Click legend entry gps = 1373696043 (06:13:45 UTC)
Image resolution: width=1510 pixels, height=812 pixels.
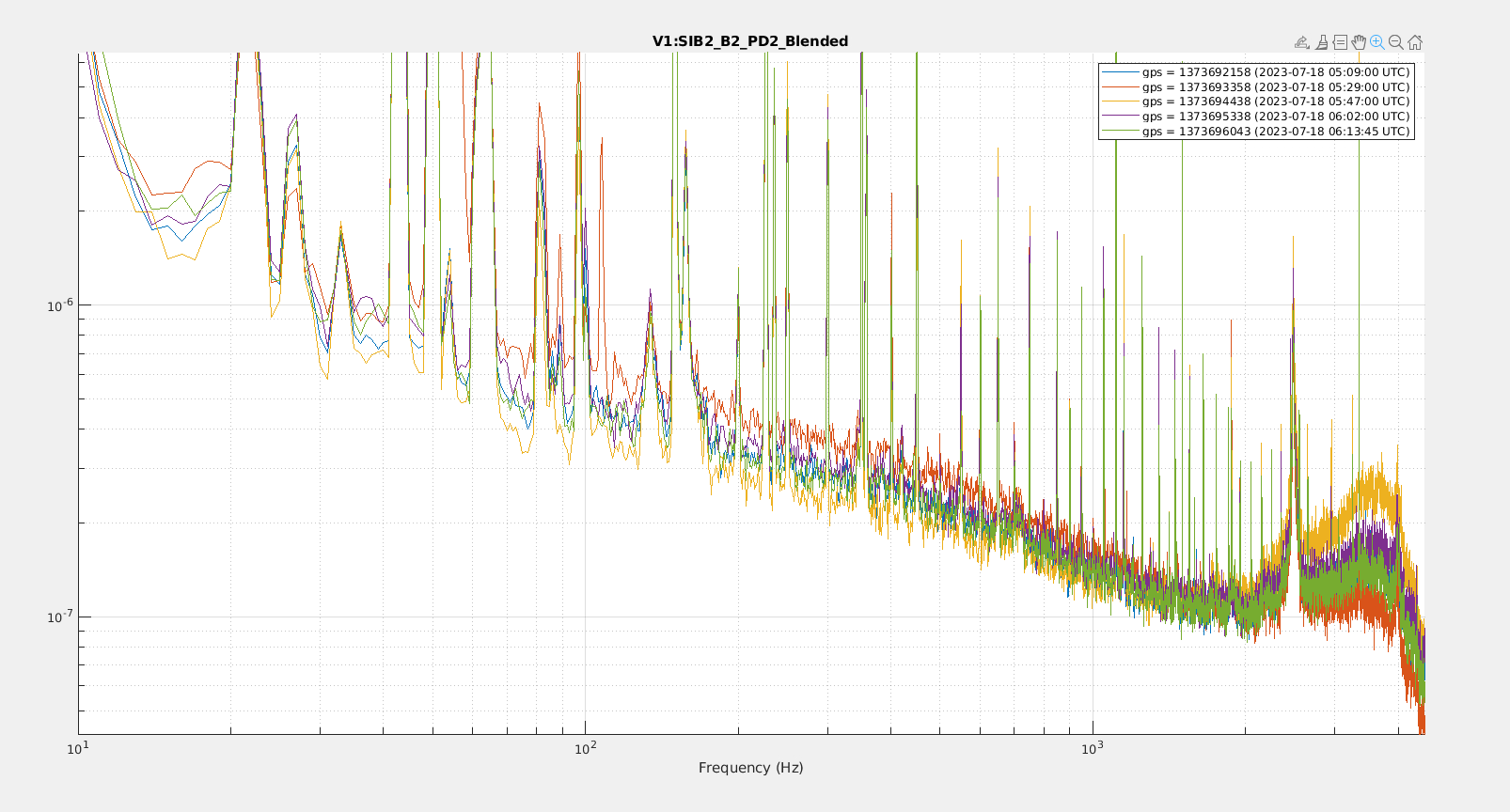[x=1256, y=132]
